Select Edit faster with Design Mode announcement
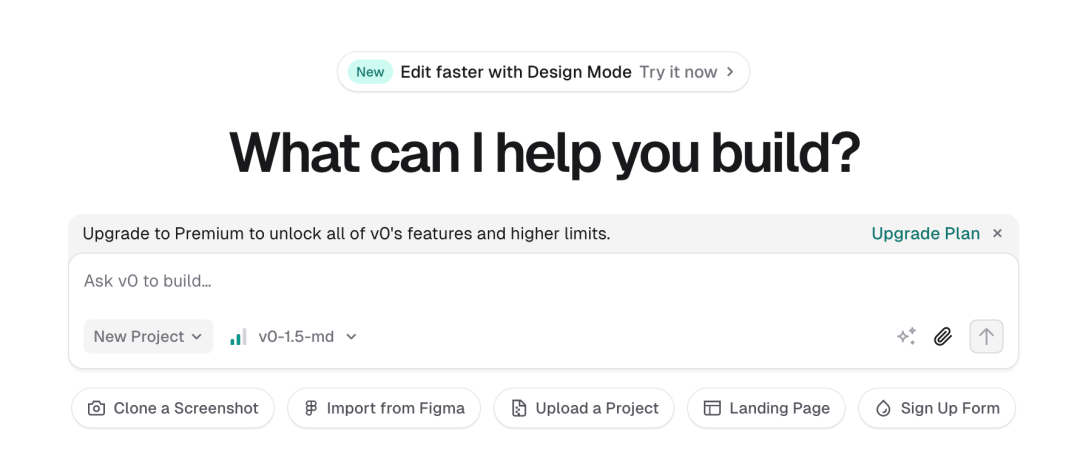Screen dimensions: 1080x470 516,72
